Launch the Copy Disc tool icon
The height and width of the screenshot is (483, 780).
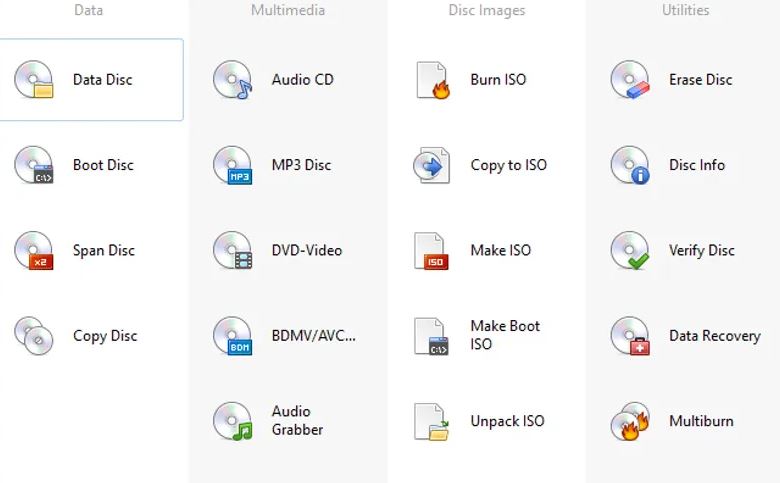(34, 336)
